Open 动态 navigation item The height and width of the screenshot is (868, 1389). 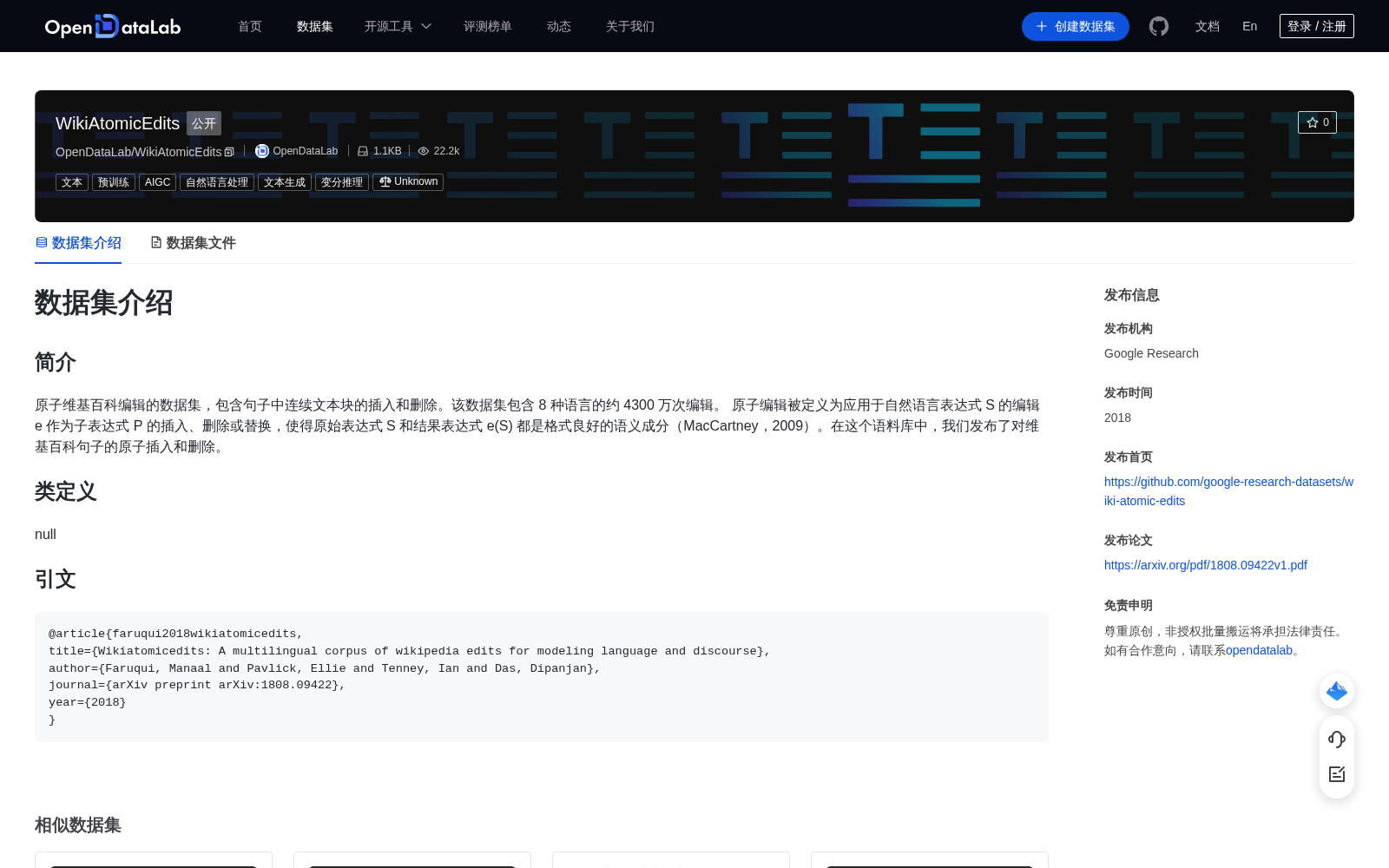click(x=559, y=26)
